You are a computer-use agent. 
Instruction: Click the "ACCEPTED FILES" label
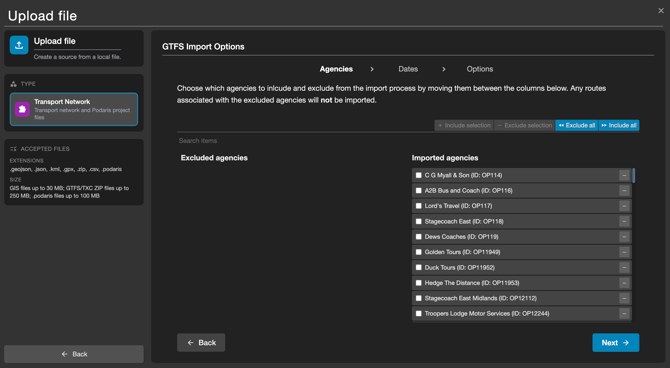[45, 149]
